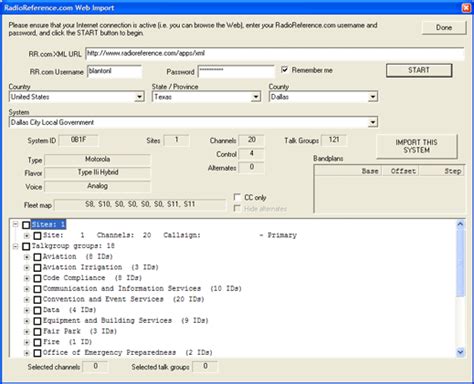Image resolution: width=474 pixels, height=384 pixels.
Task: Click the Fleet map value field
Action: (x=140, y=204)
